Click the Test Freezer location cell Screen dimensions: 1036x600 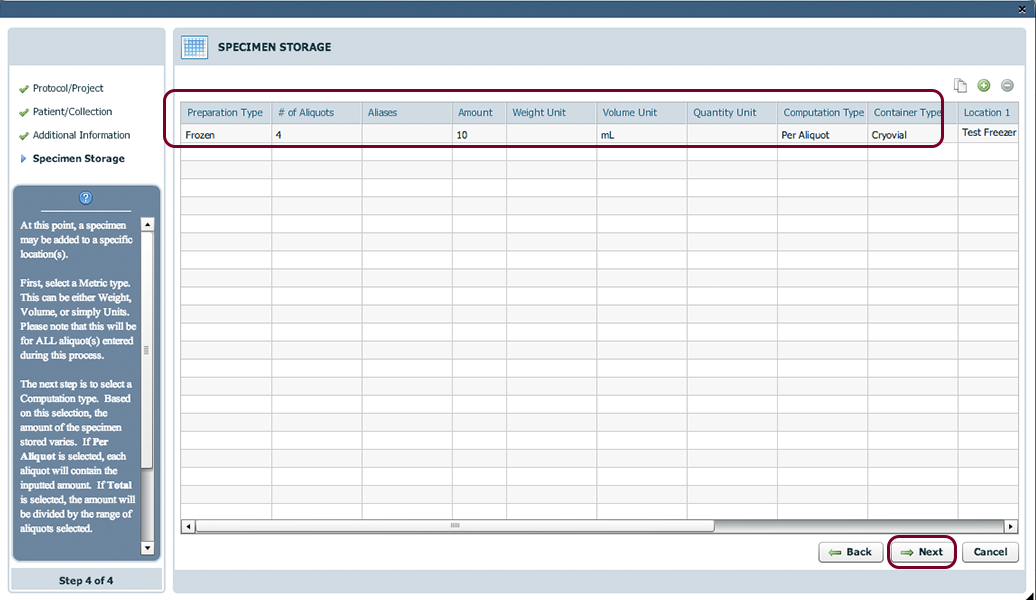[x=988, y=133]
